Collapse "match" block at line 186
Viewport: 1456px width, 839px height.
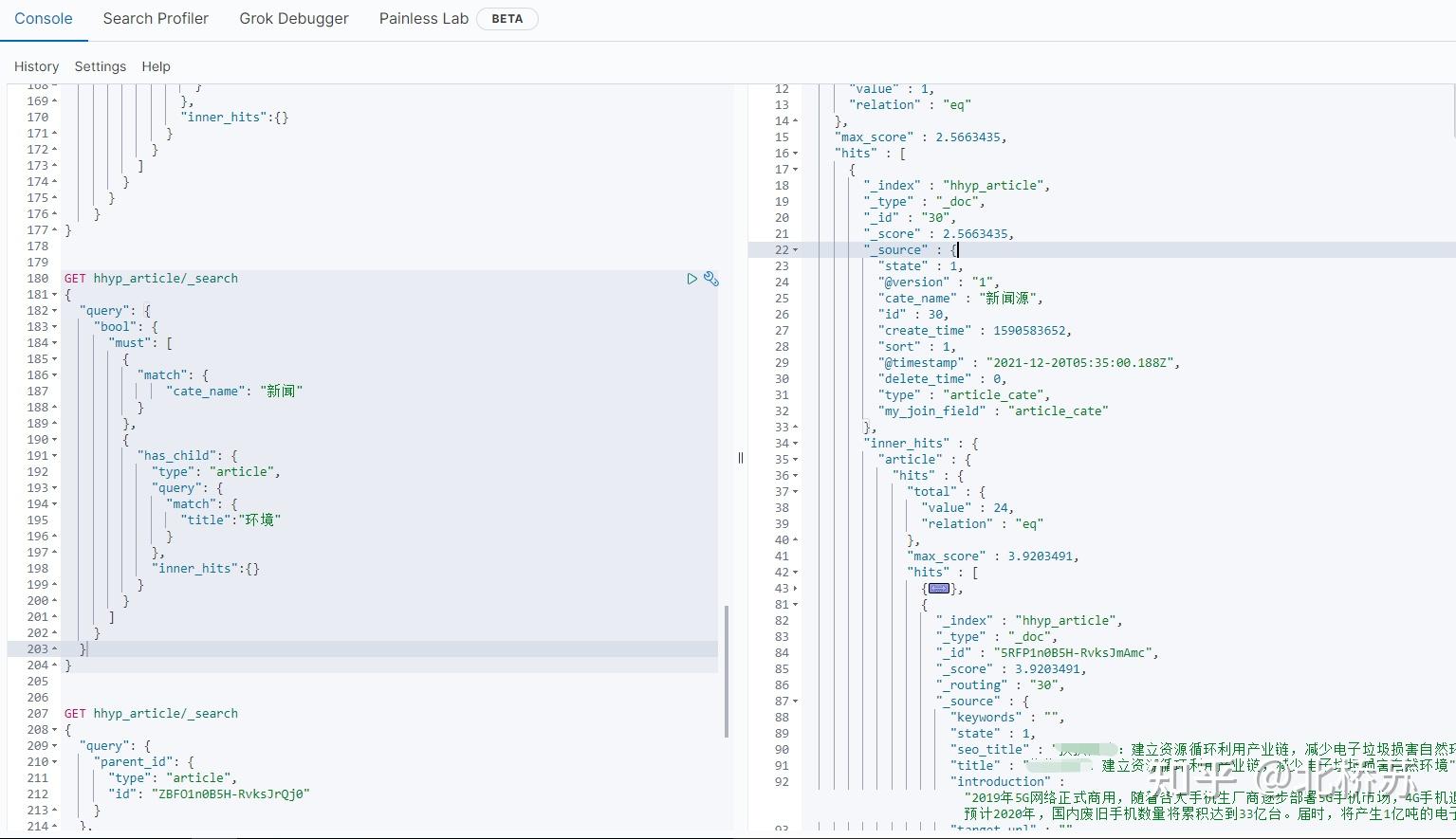click(x=54, y=375)
